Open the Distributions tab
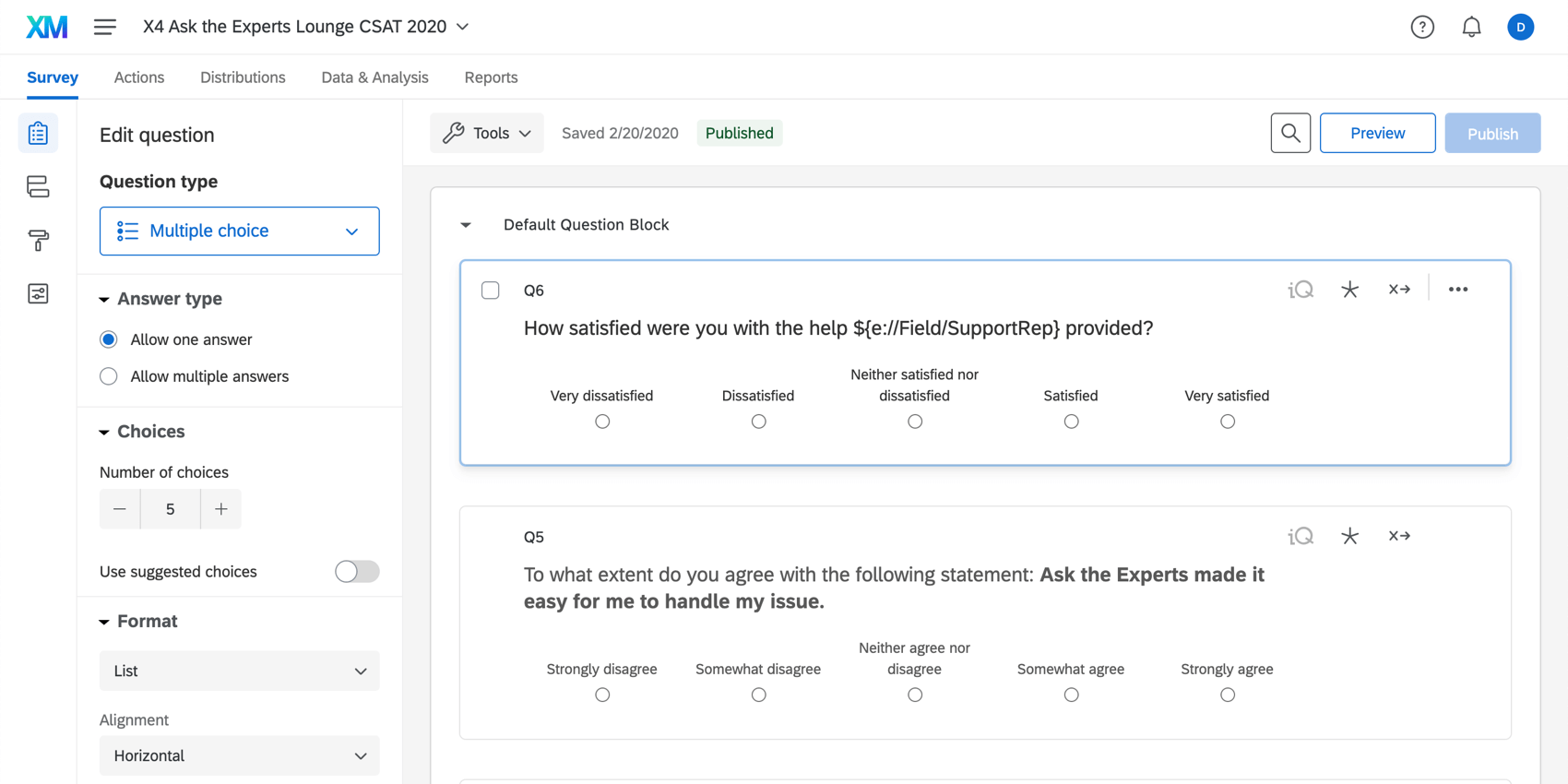1568x784 pixels. tap(243, 77)
